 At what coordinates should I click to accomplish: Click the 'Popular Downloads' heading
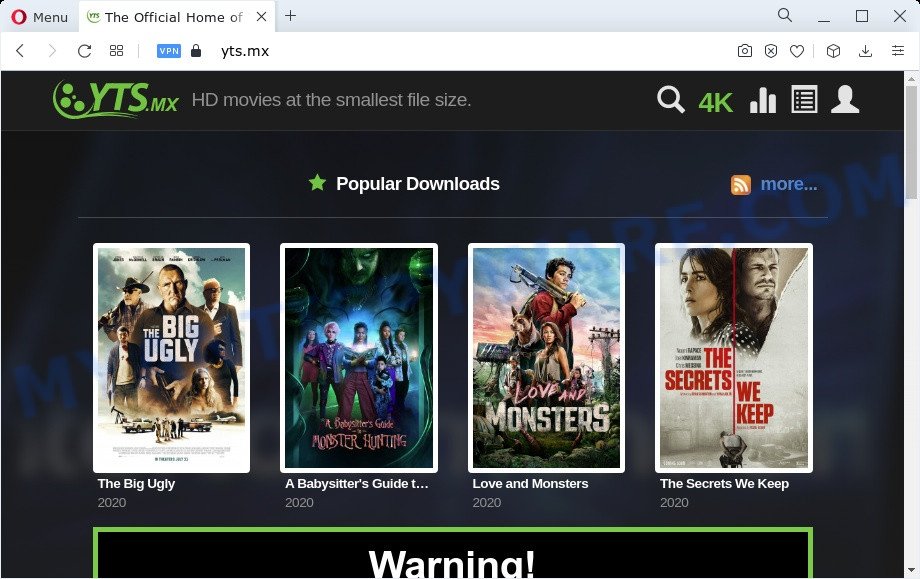(x=418, y=184)
